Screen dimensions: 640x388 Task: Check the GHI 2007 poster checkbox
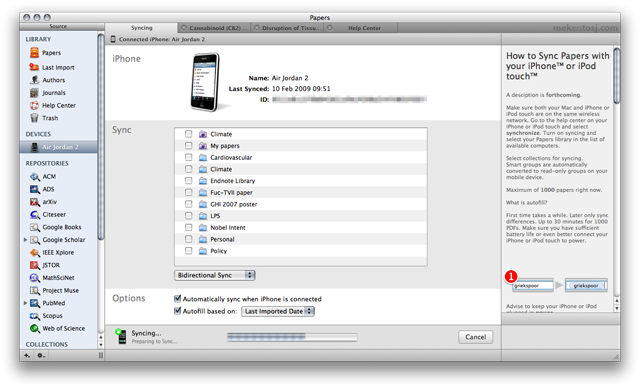click(188, 204)
